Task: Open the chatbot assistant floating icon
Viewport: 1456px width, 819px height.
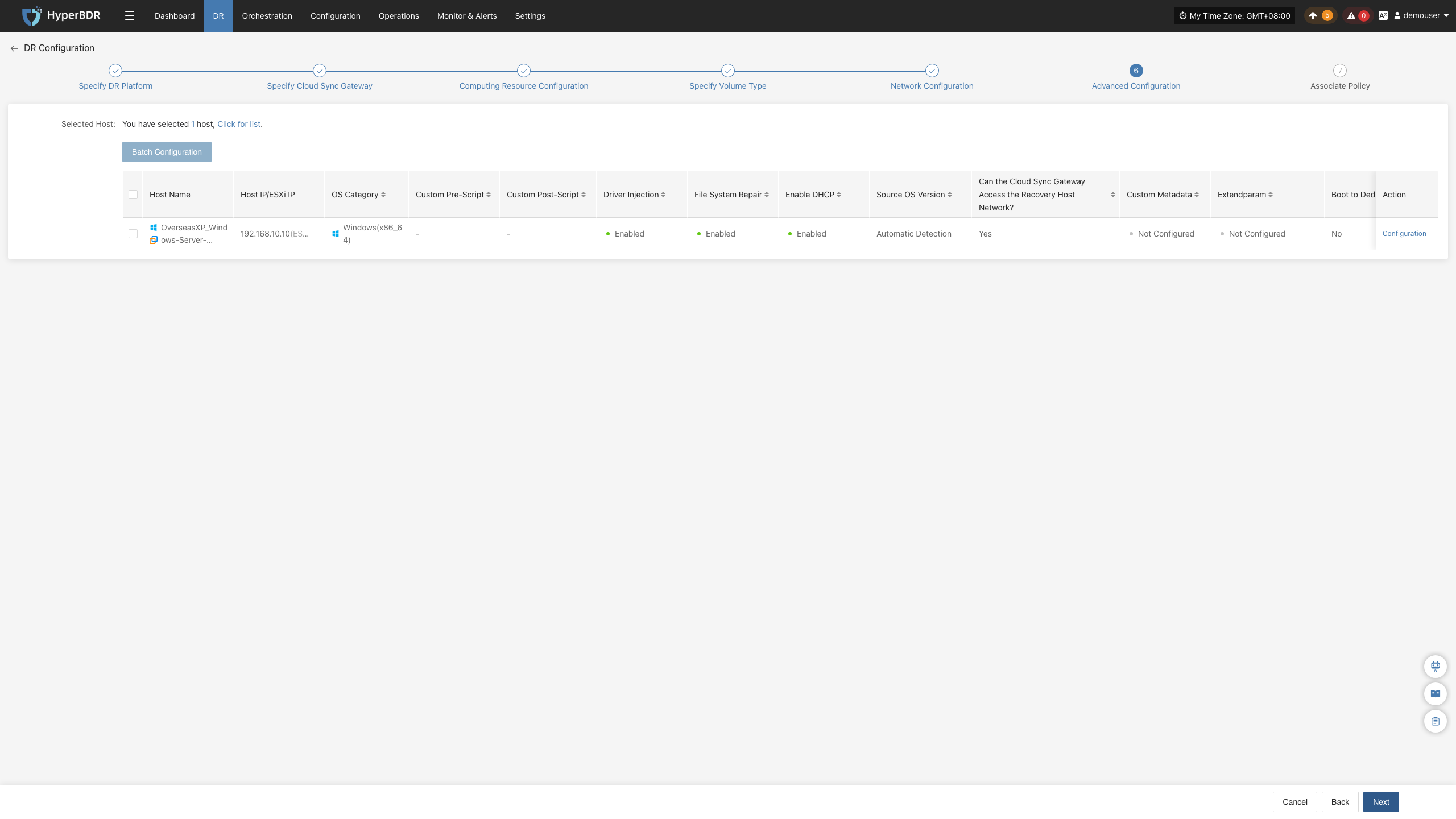Action: 1436,666
